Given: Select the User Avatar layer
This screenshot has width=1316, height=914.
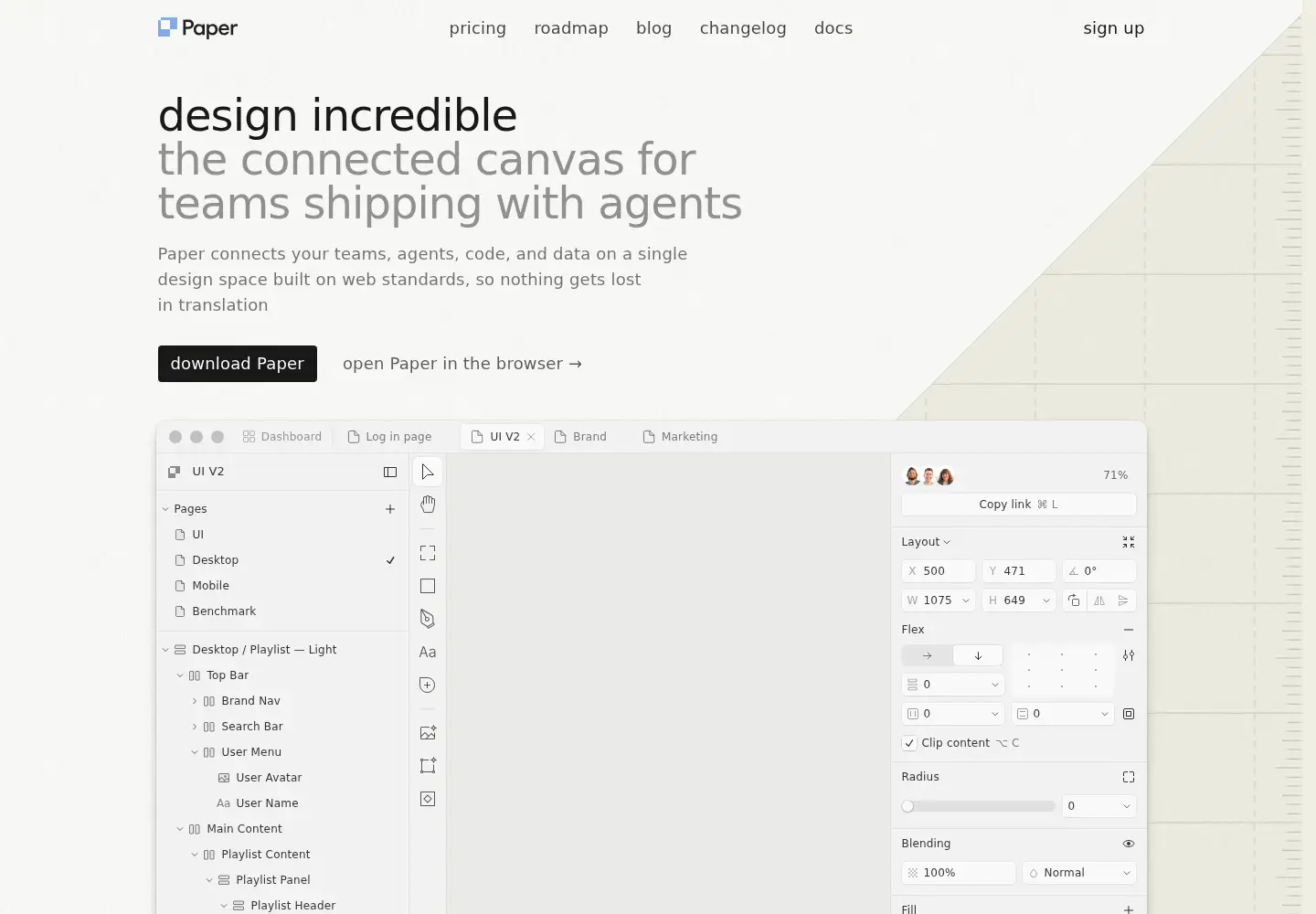Looking at the screenshot, I should pos(283,778).
